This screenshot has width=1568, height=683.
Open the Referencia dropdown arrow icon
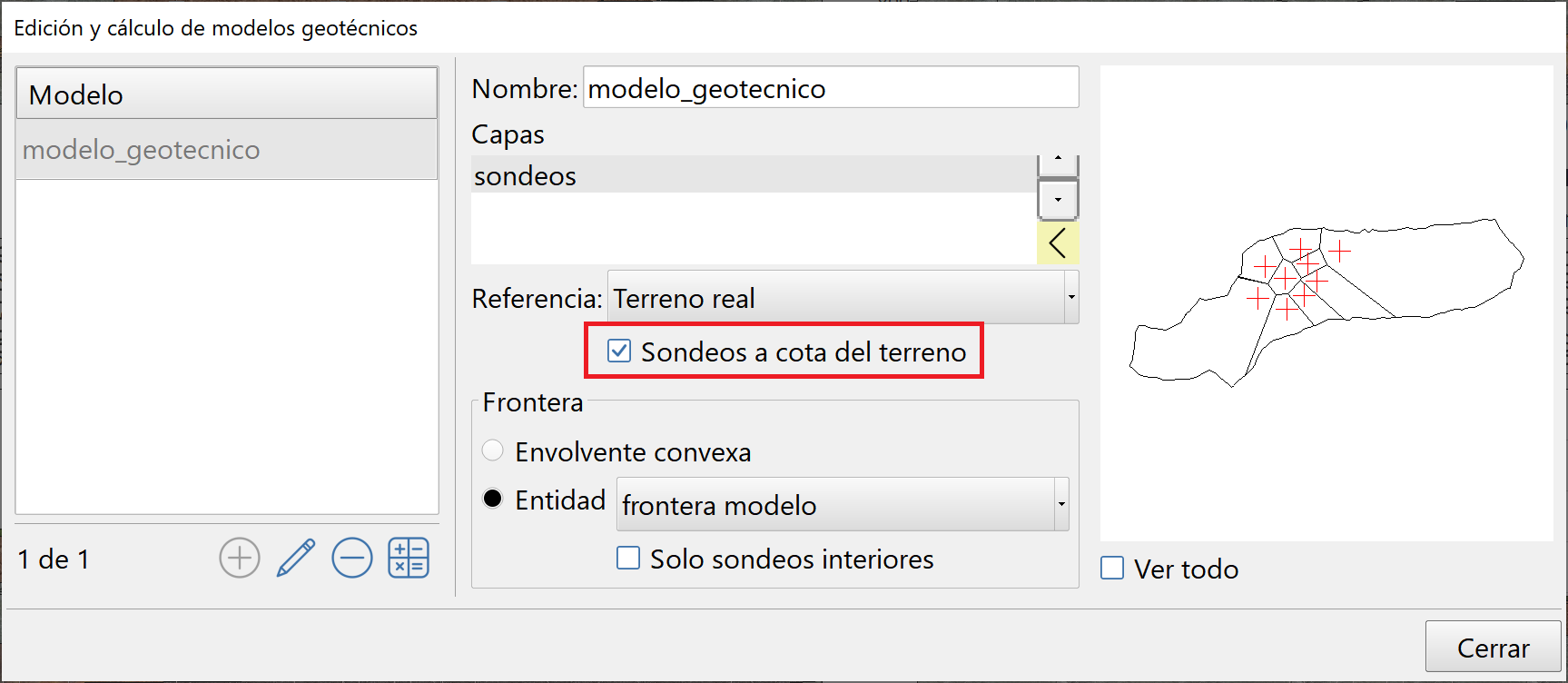tap(1071, 297)
